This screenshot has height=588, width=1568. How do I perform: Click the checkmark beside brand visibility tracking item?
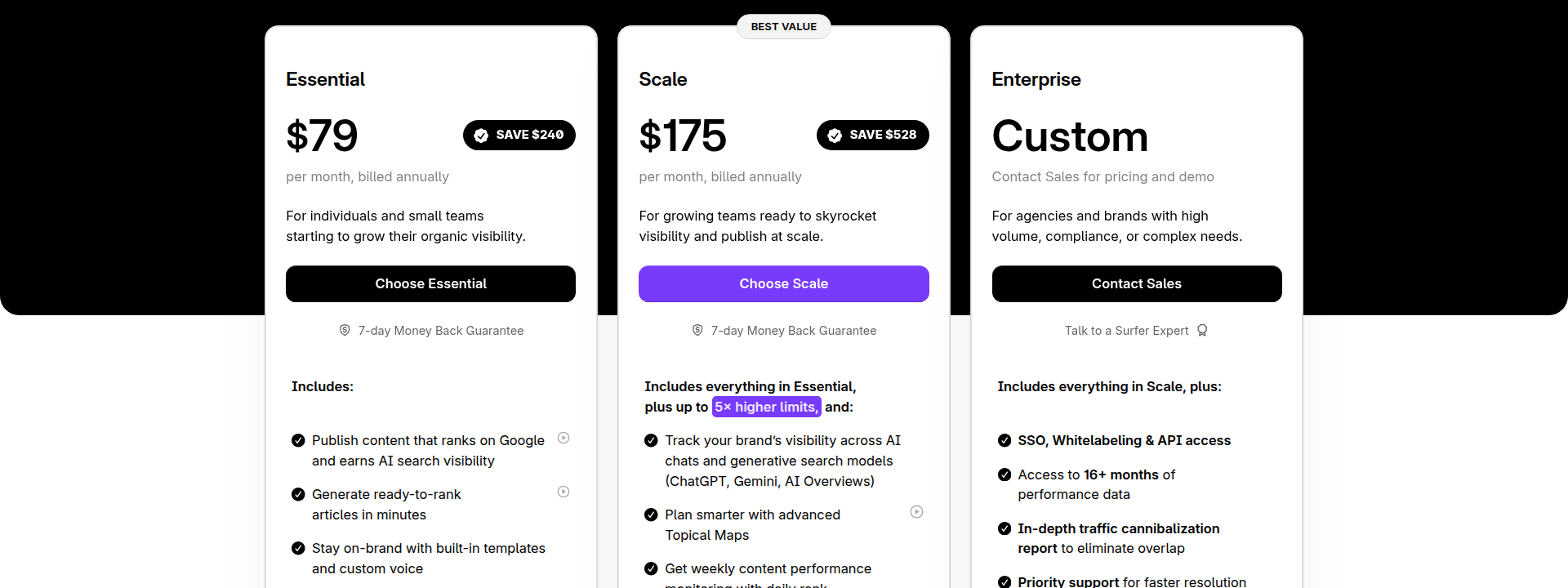(651, 440)
